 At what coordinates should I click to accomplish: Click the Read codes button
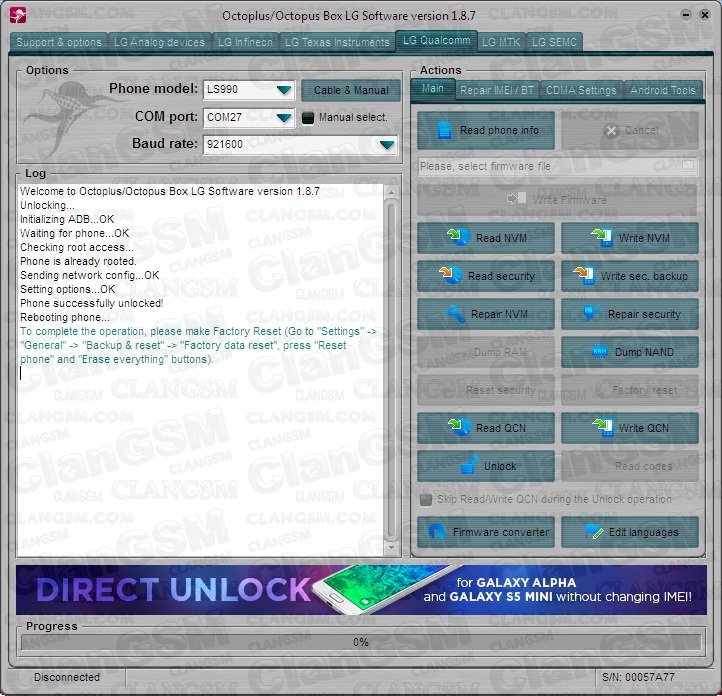point(630,466)
